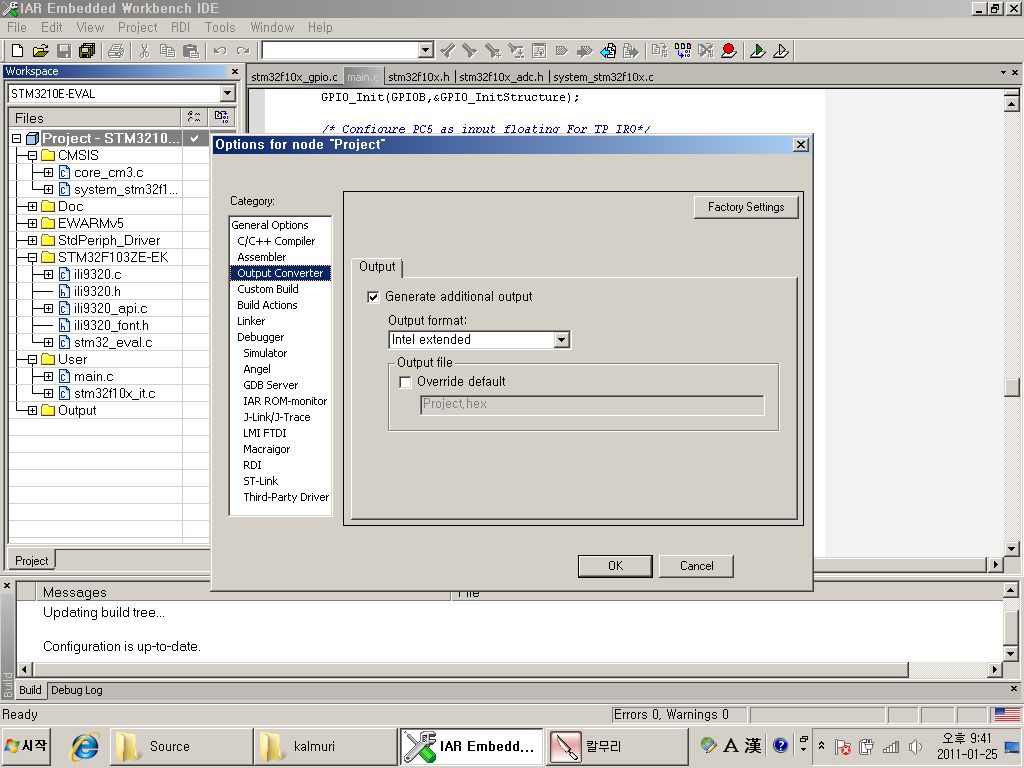Image resolution: width=1024 pixels, height=768 pixels.
Task: Click the help icon in system tray
Action: 780,745
